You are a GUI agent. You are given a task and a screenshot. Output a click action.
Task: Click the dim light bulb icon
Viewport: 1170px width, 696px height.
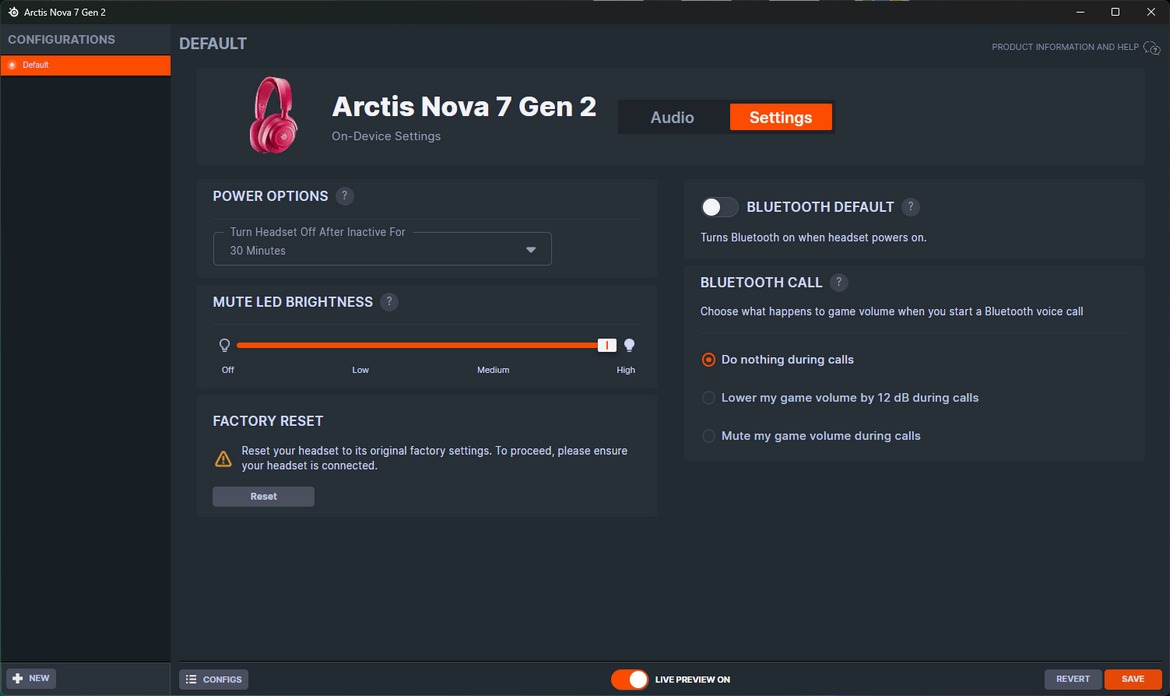pos(225,345)
